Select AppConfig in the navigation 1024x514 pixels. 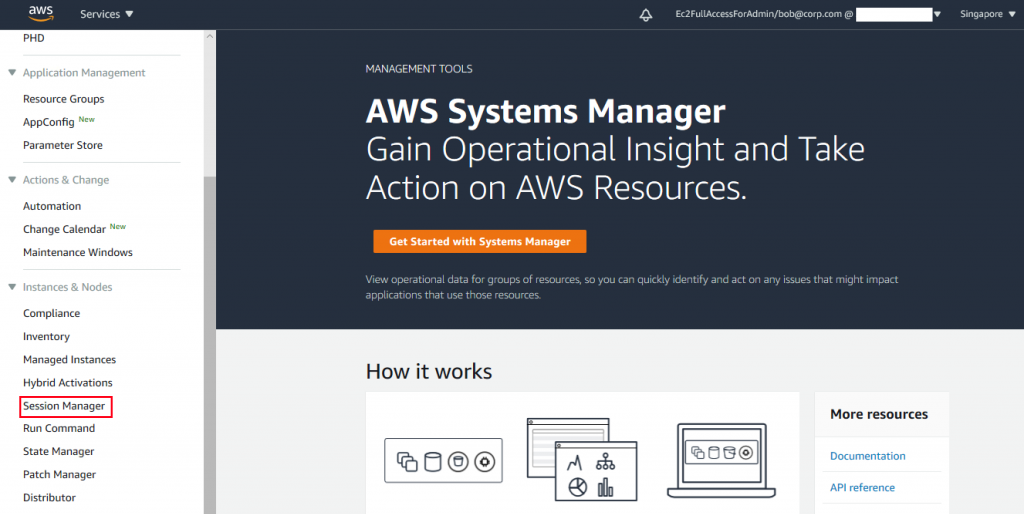click(49, 122)
